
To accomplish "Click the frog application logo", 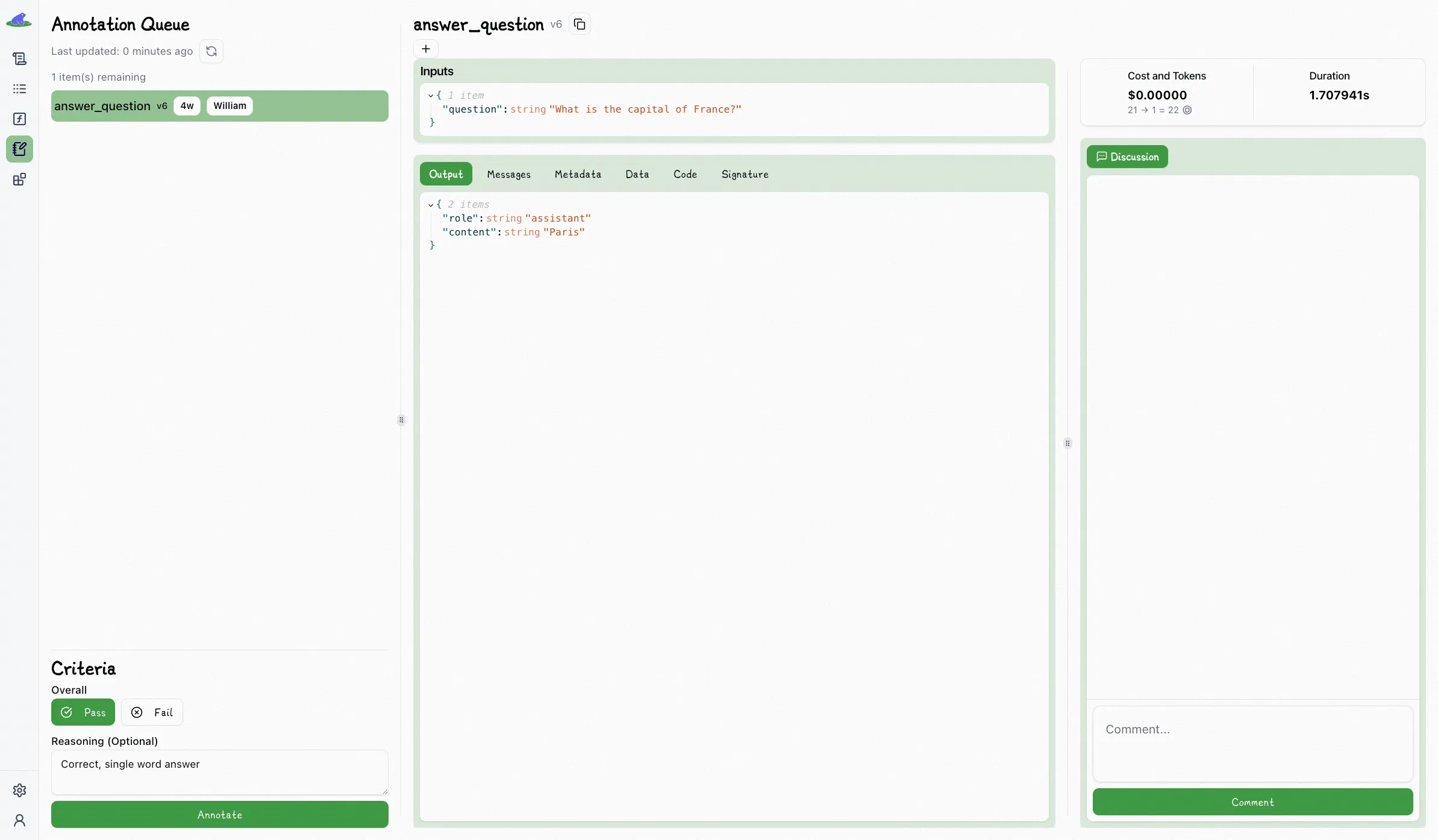I will (x=20, y=20).
